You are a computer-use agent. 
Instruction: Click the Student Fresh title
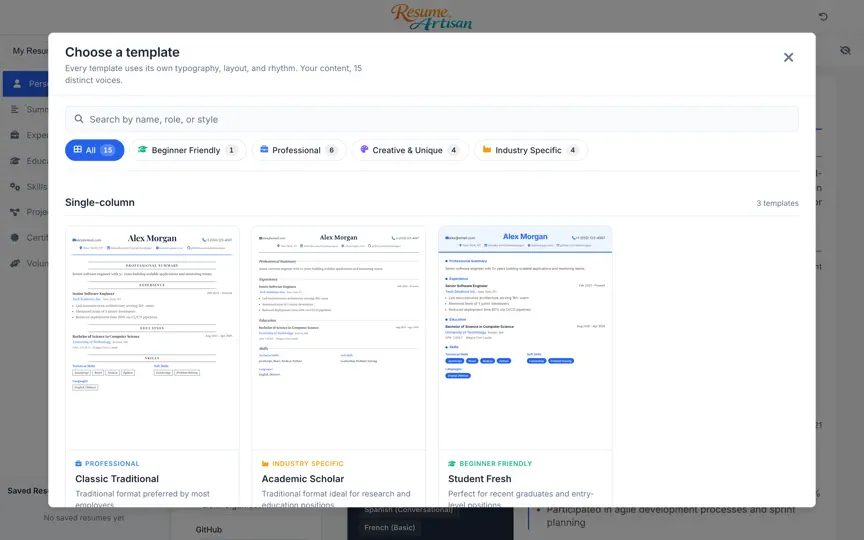point(479,479)
